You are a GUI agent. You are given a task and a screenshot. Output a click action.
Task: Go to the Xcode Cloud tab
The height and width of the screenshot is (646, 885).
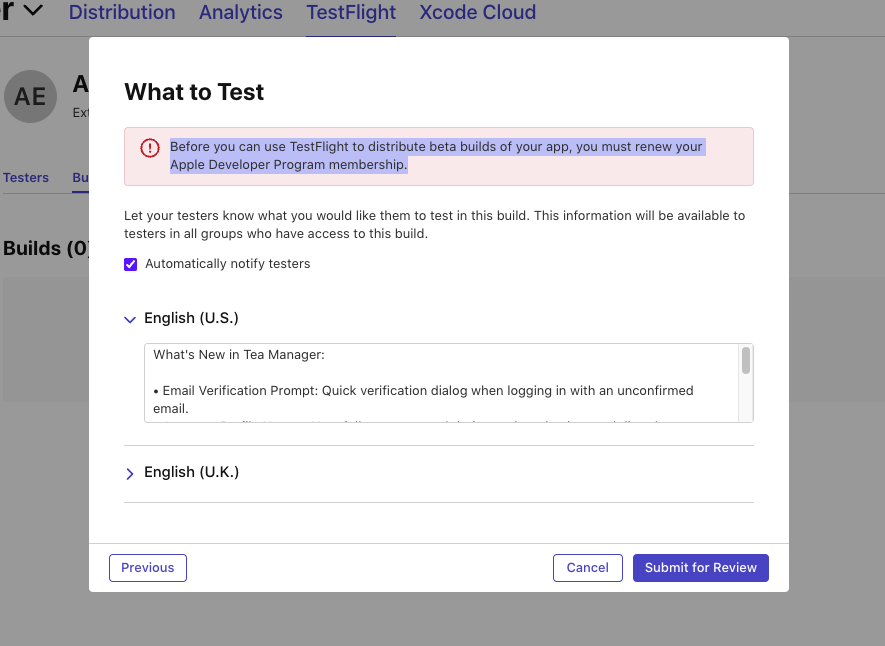(477, 12)
